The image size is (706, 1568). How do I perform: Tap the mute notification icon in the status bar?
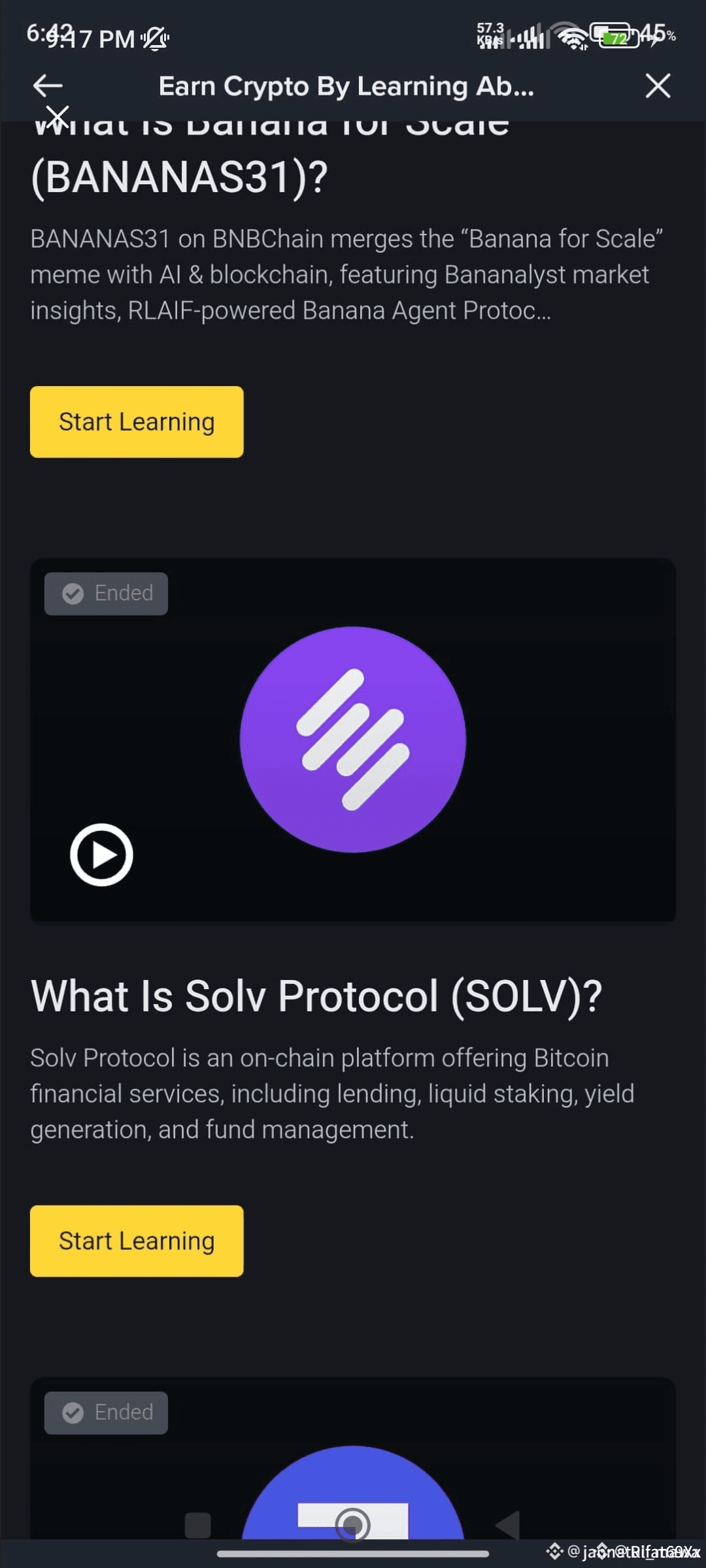coord(156,38)
